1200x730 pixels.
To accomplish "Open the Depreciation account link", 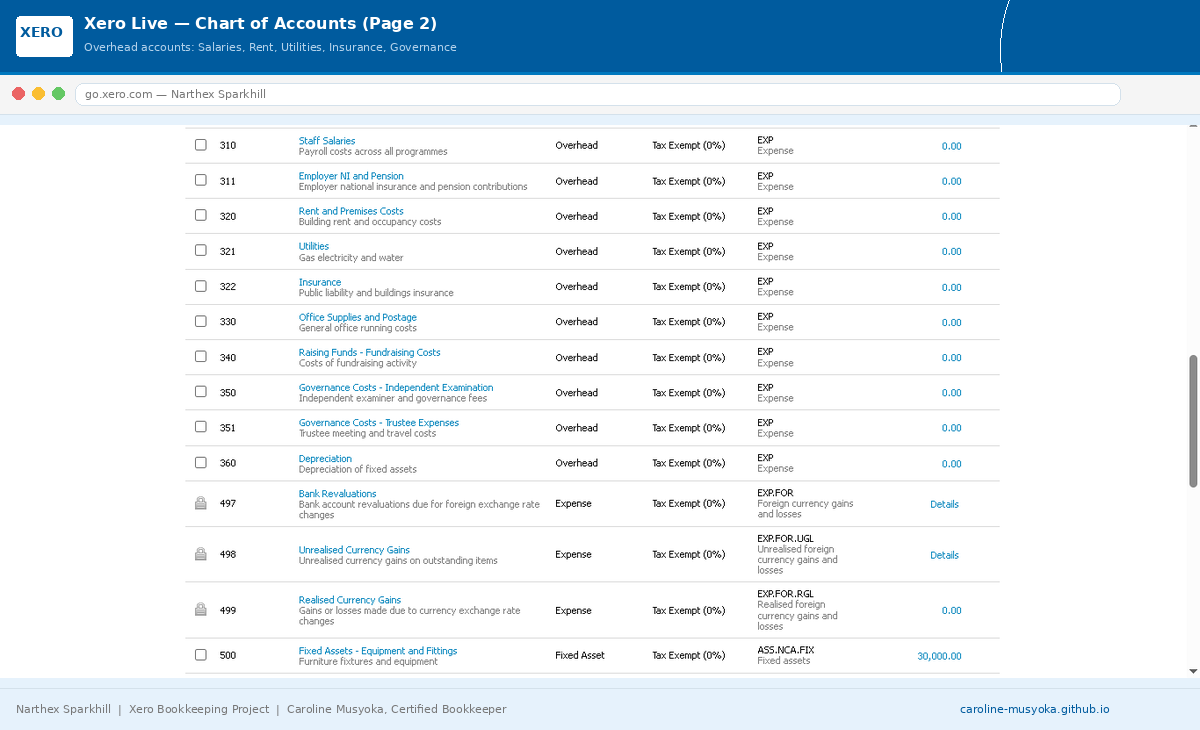I will pyautogui.click(x=325, y=458).
